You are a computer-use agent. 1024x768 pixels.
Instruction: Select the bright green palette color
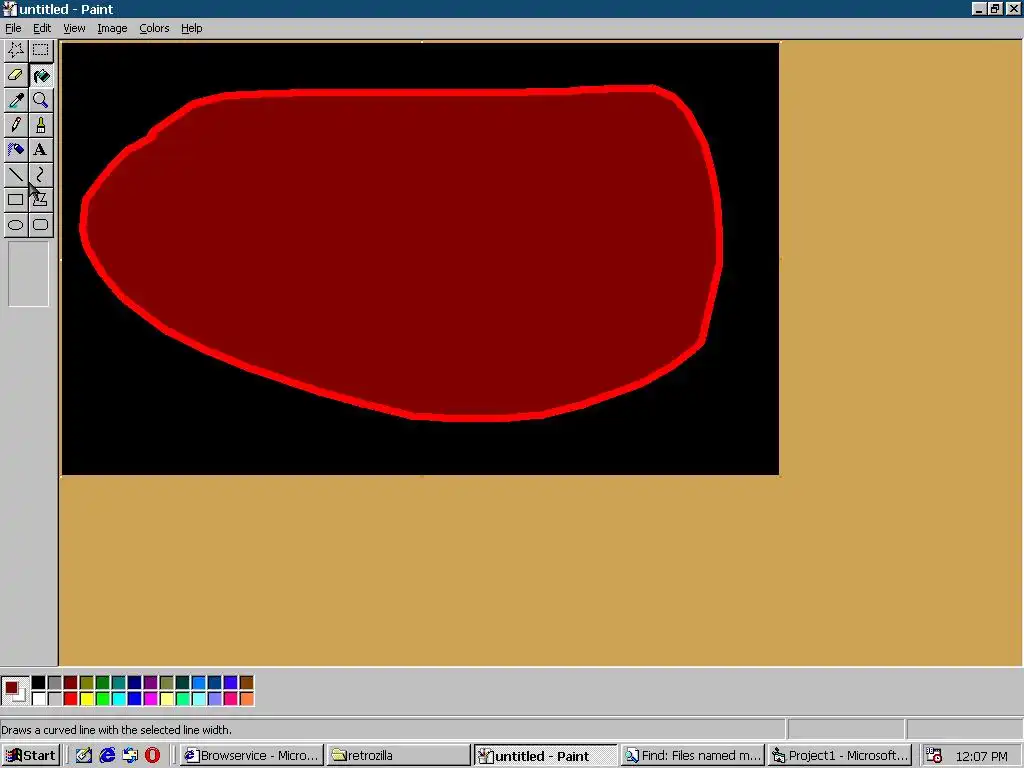(x=103, y=699)
